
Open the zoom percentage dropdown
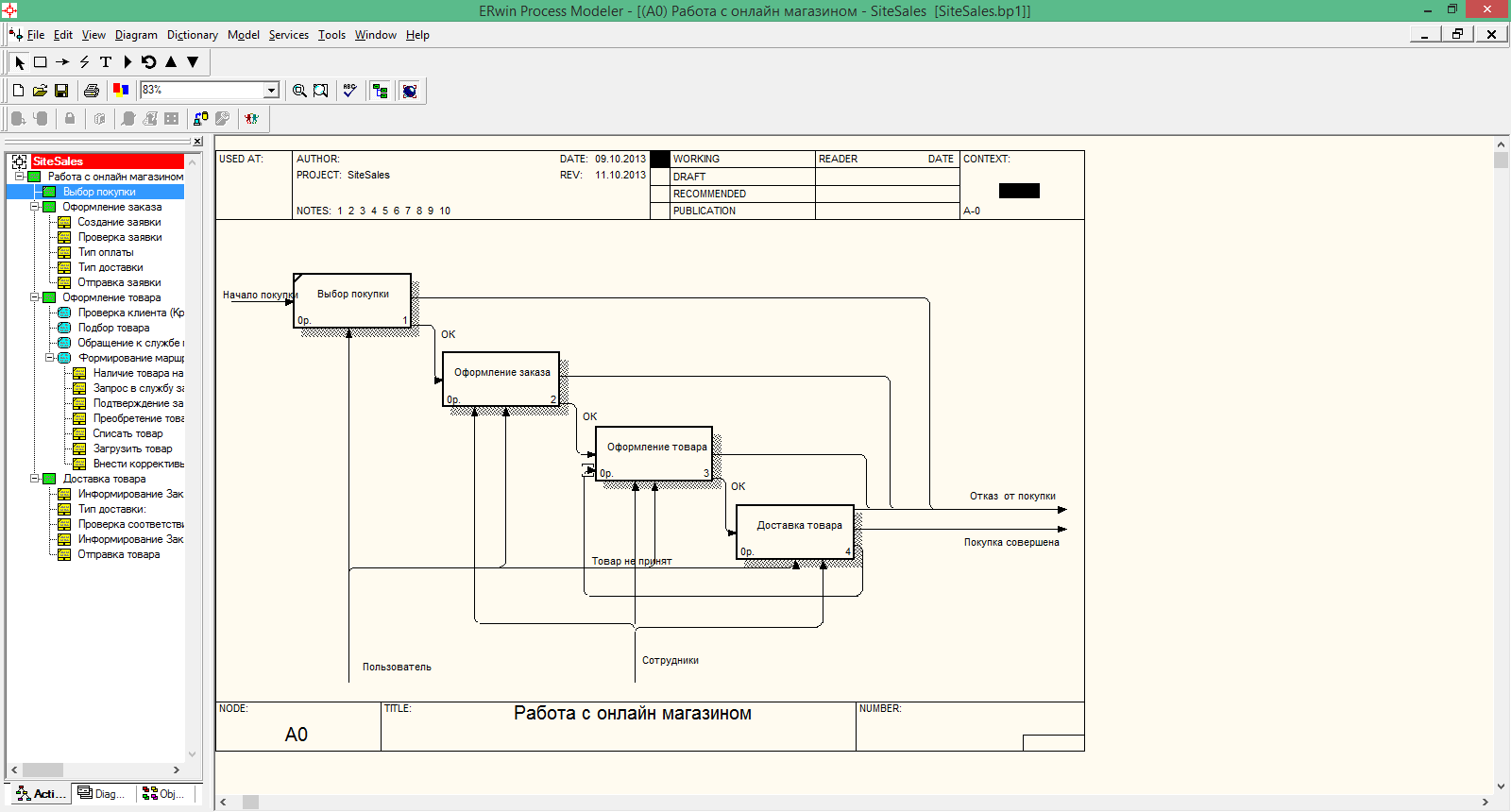pyautogui.click(x=271, y=91)
